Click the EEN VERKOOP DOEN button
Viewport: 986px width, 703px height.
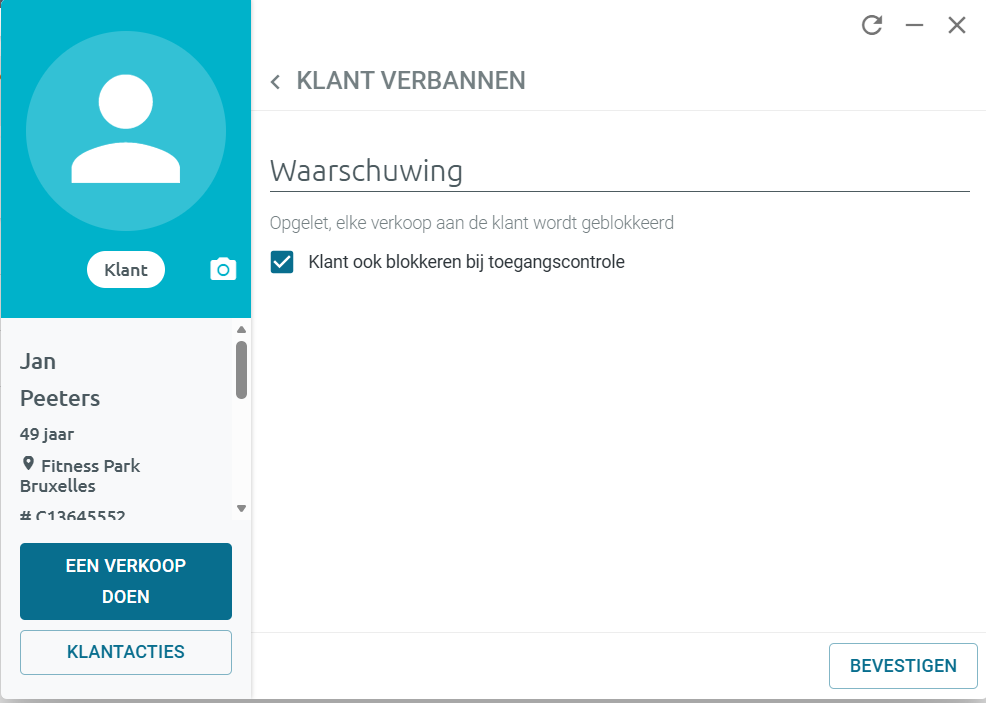coord(126,581)
